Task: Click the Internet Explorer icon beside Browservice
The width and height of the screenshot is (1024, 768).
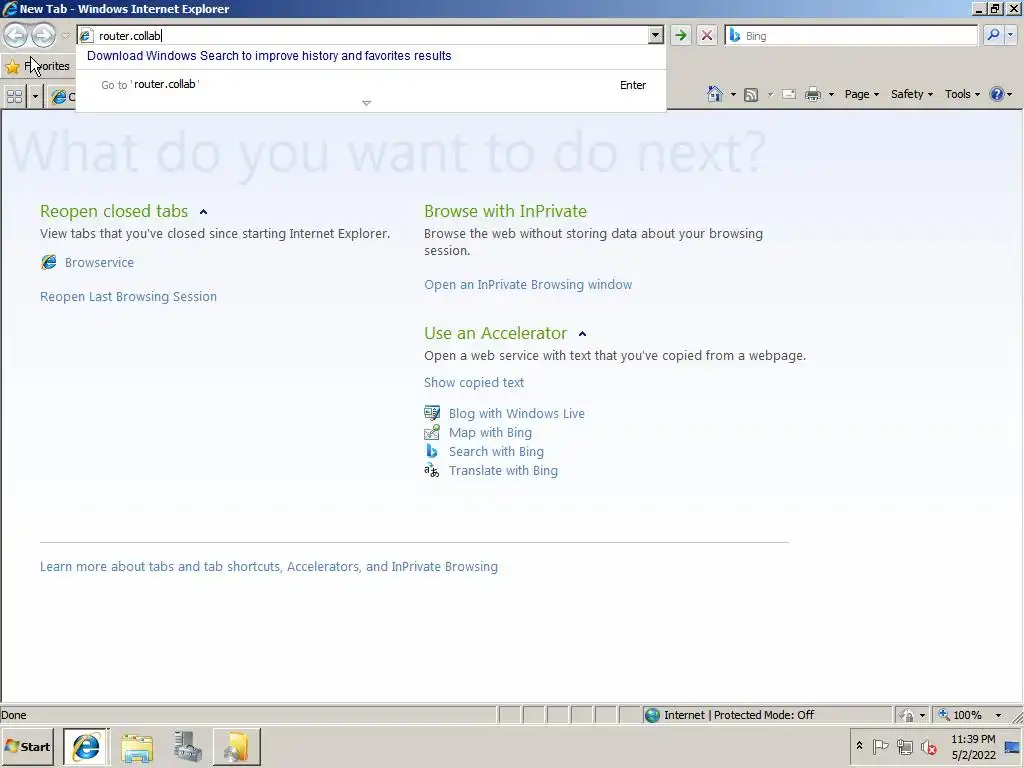Action: coord(48,263)
